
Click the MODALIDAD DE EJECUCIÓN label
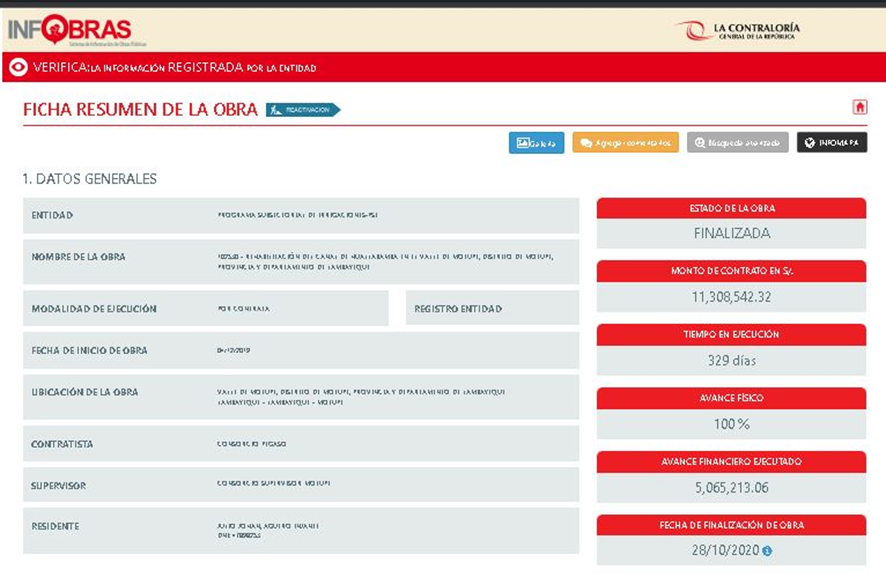pos(94,309)
